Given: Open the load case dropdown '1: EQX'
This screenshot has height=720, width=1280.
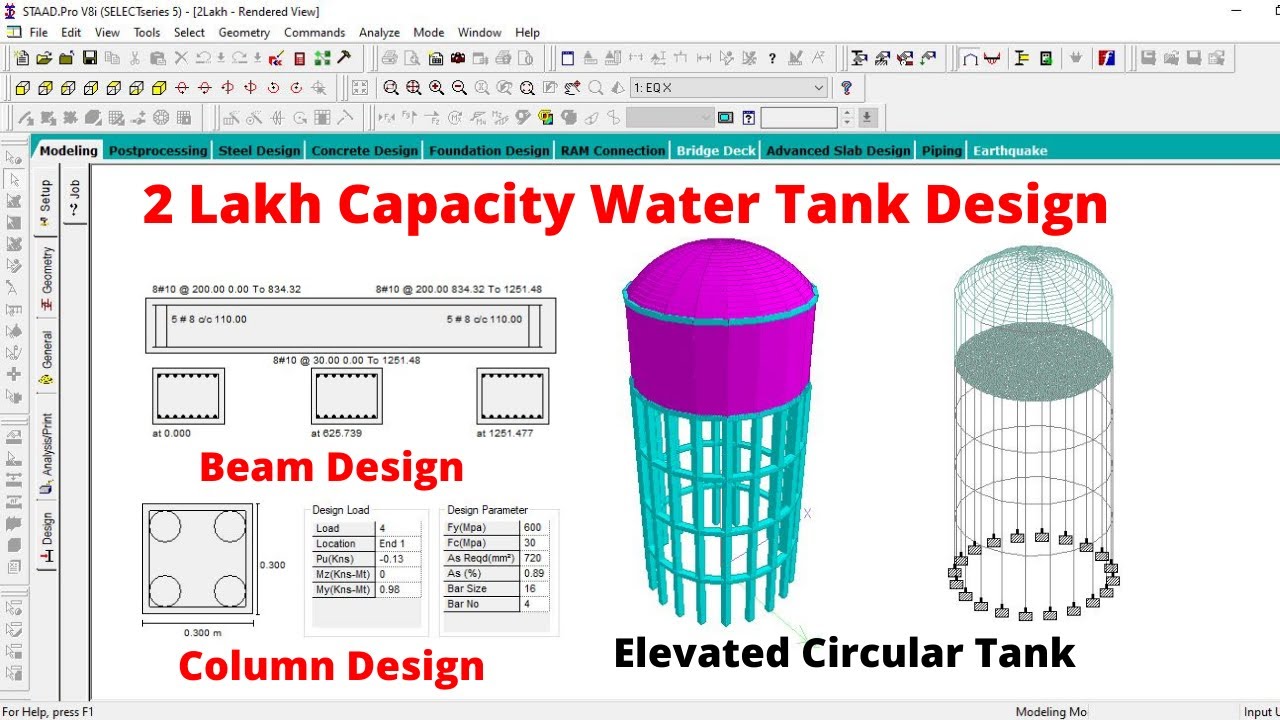Looking at the screenshot, I should click(729, 88).
